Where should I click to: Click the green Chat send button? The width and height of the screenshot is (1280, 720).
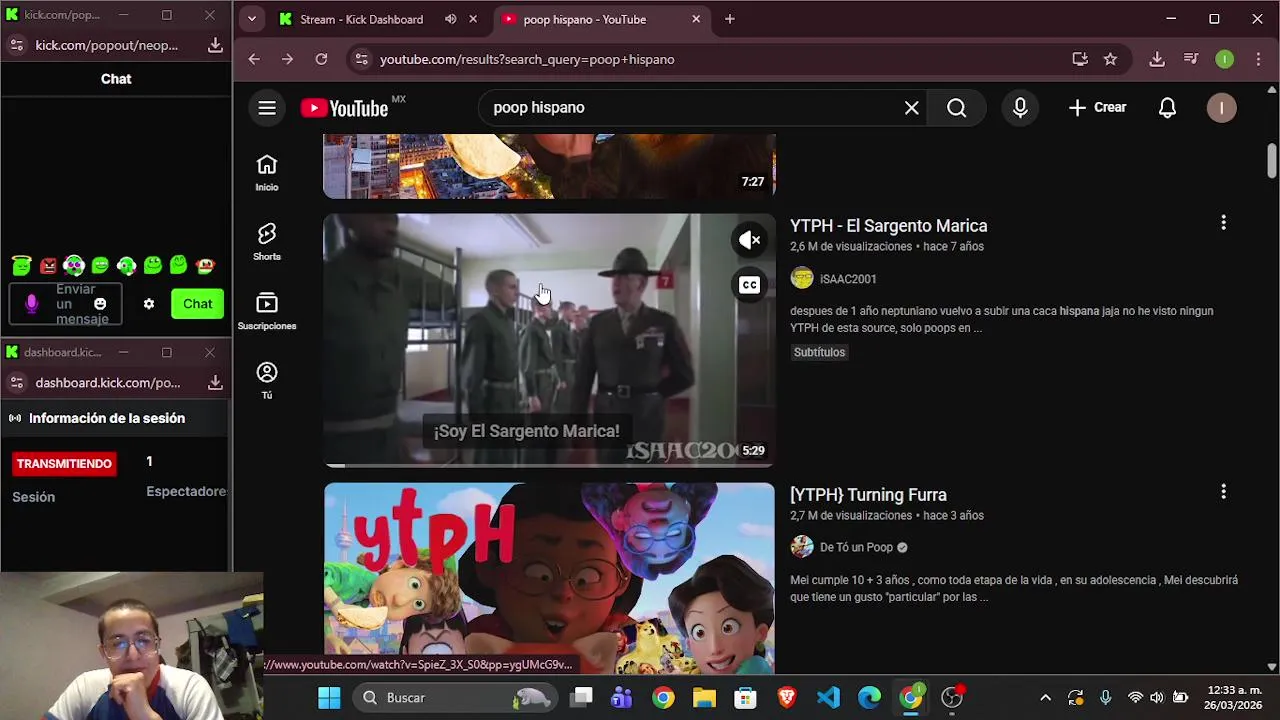click(x=197, y=304)
